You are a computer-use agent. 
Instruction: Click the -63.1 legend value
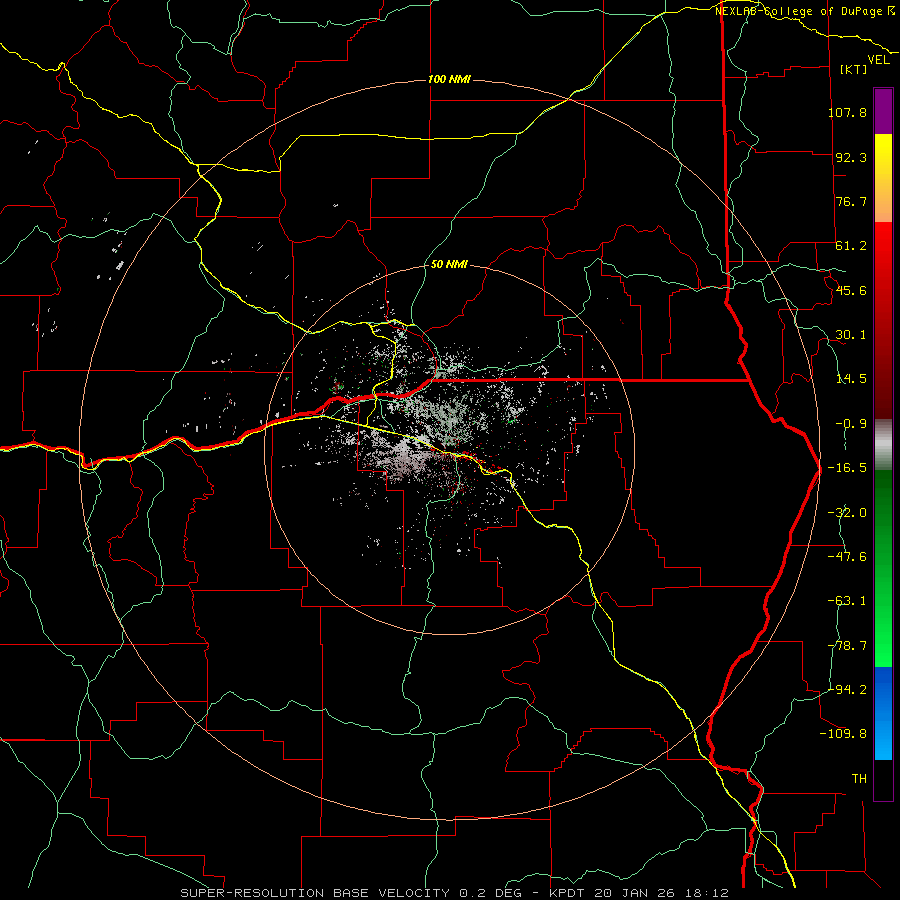847,601
